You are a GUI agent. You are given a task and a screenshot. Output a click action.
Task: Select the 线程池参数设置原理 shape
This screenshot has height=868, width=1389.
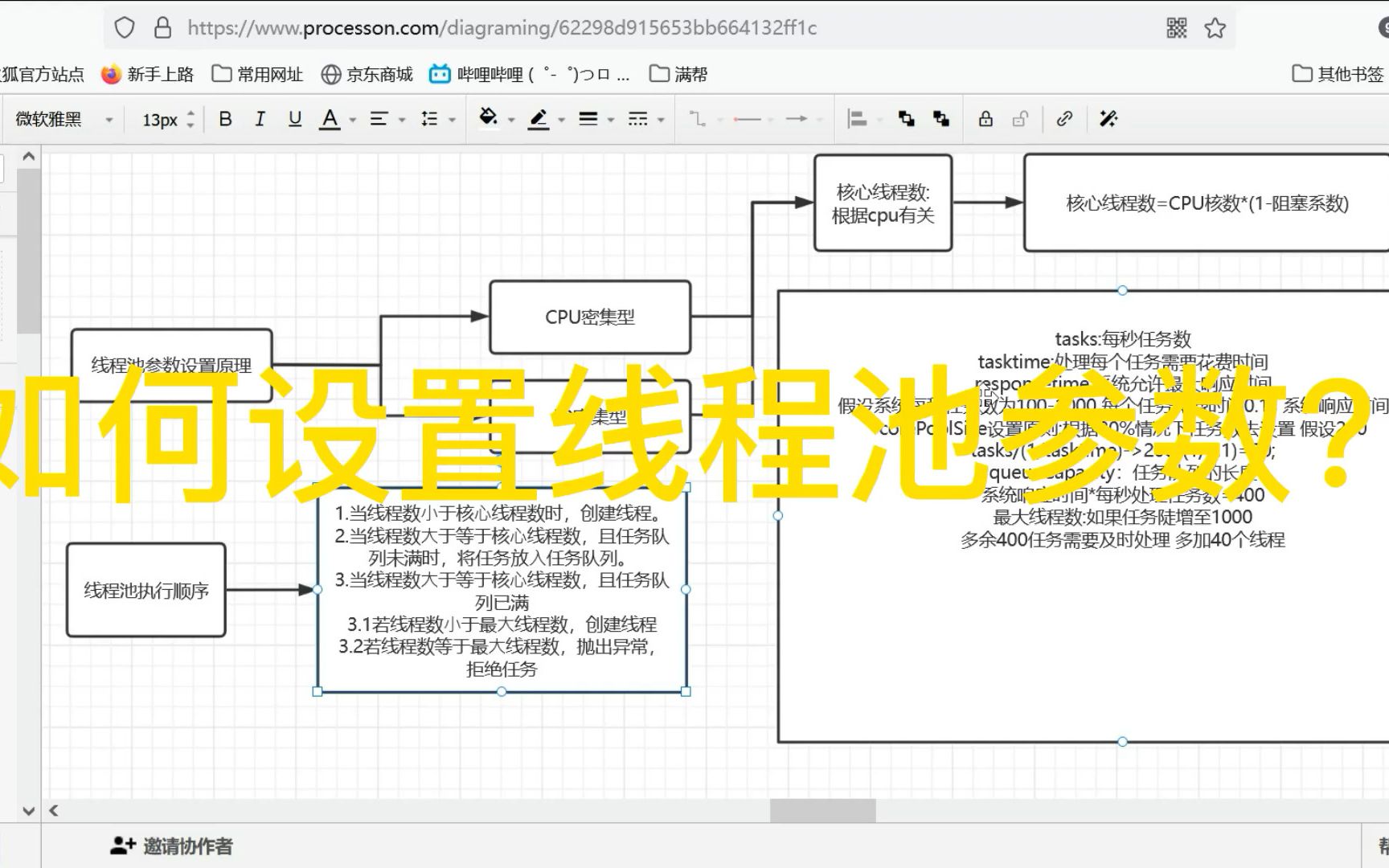coord(171,365)
